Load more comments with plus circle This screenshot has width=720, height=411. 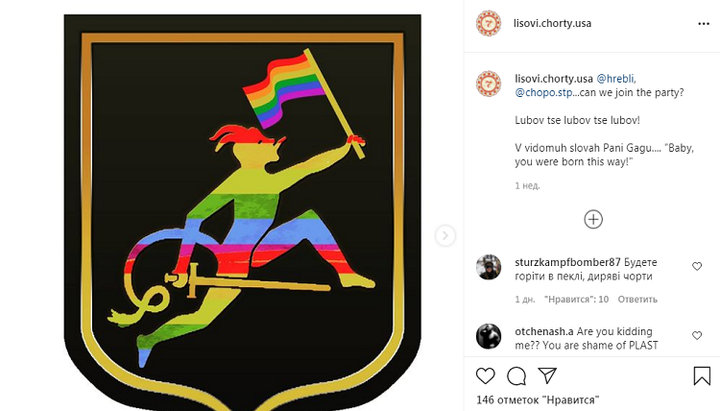pos(593,220)
